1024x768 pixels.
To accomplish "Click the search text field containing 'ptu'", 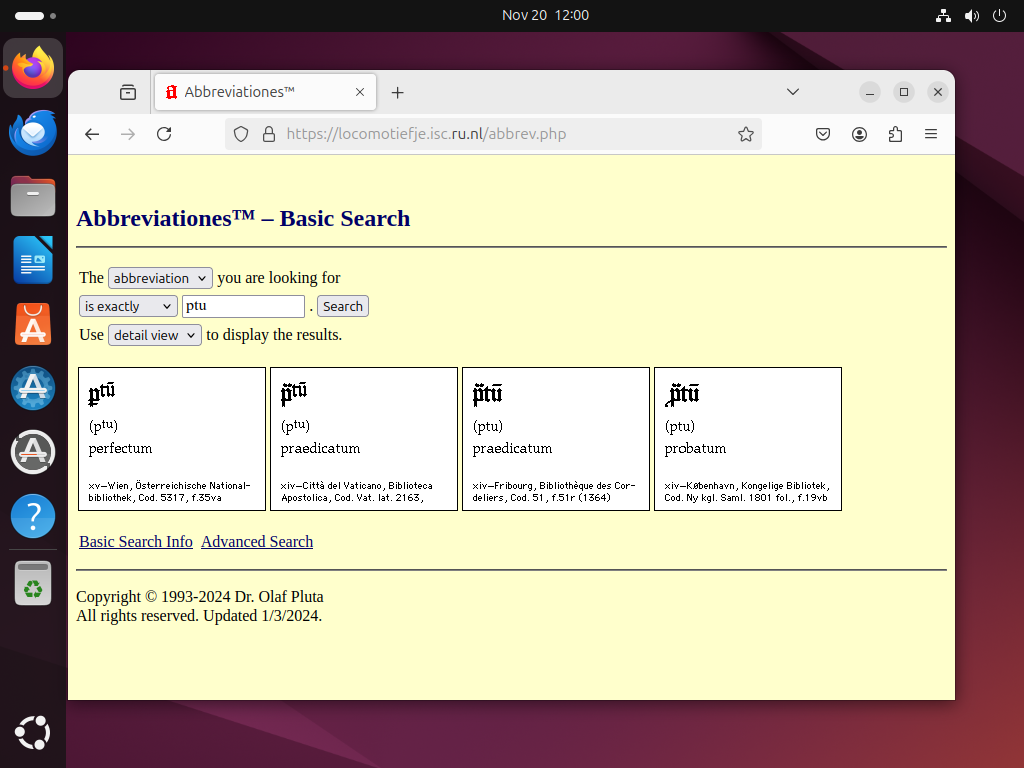I will (243, 307).
